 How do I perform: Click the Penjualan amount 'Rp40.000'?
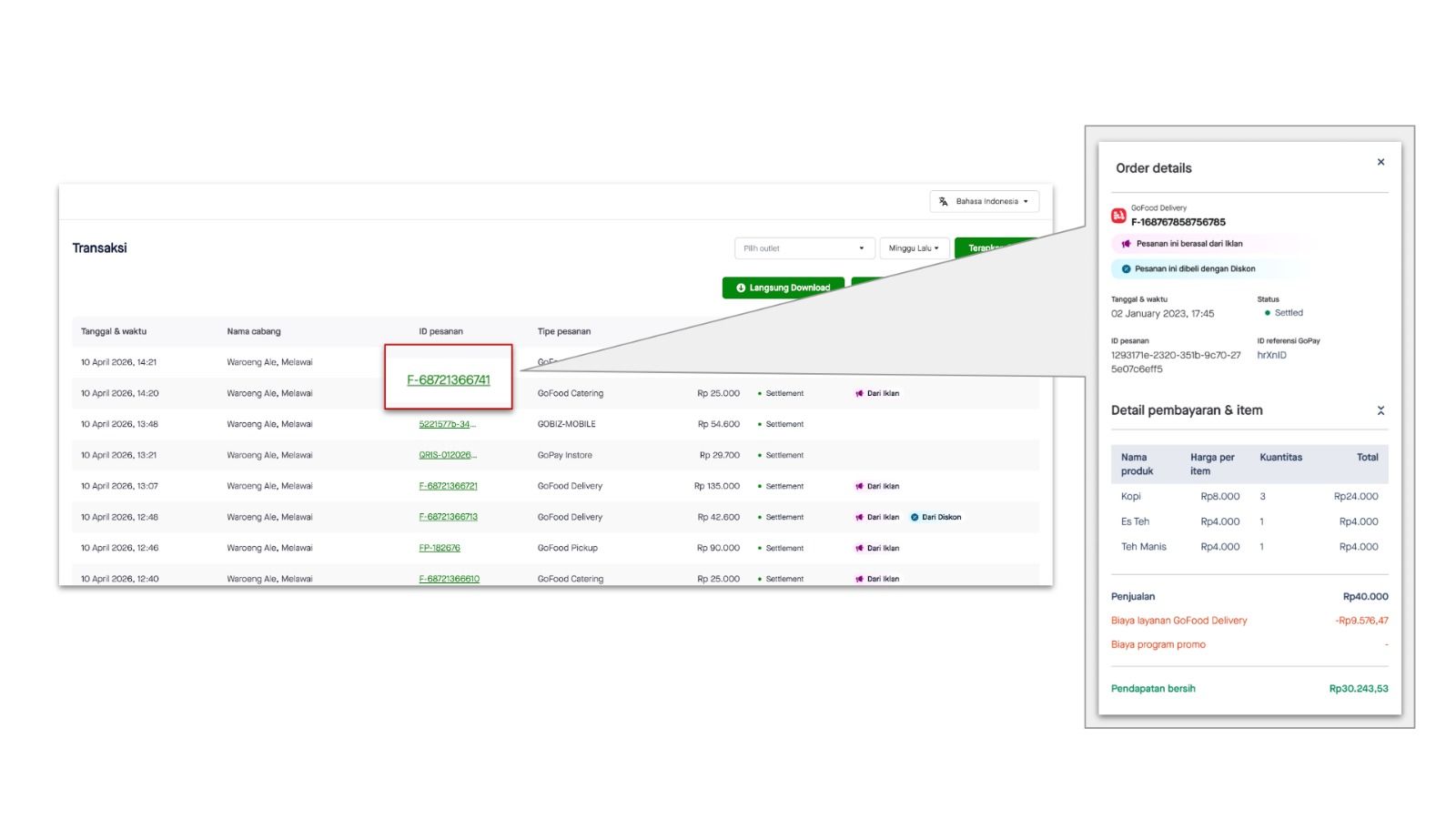tap(1366, 597)
